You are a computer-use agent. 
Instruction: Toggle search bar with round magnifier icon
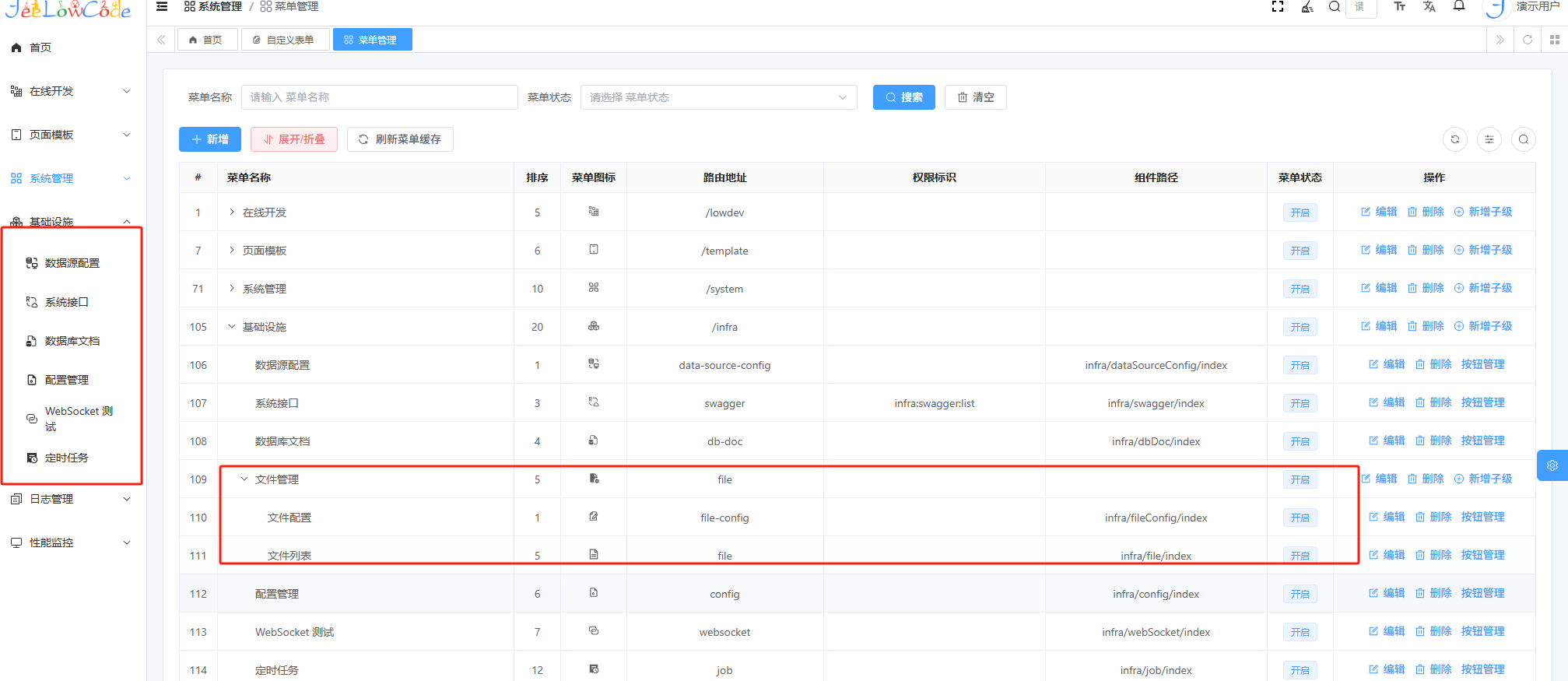(x=1523, y=139)
